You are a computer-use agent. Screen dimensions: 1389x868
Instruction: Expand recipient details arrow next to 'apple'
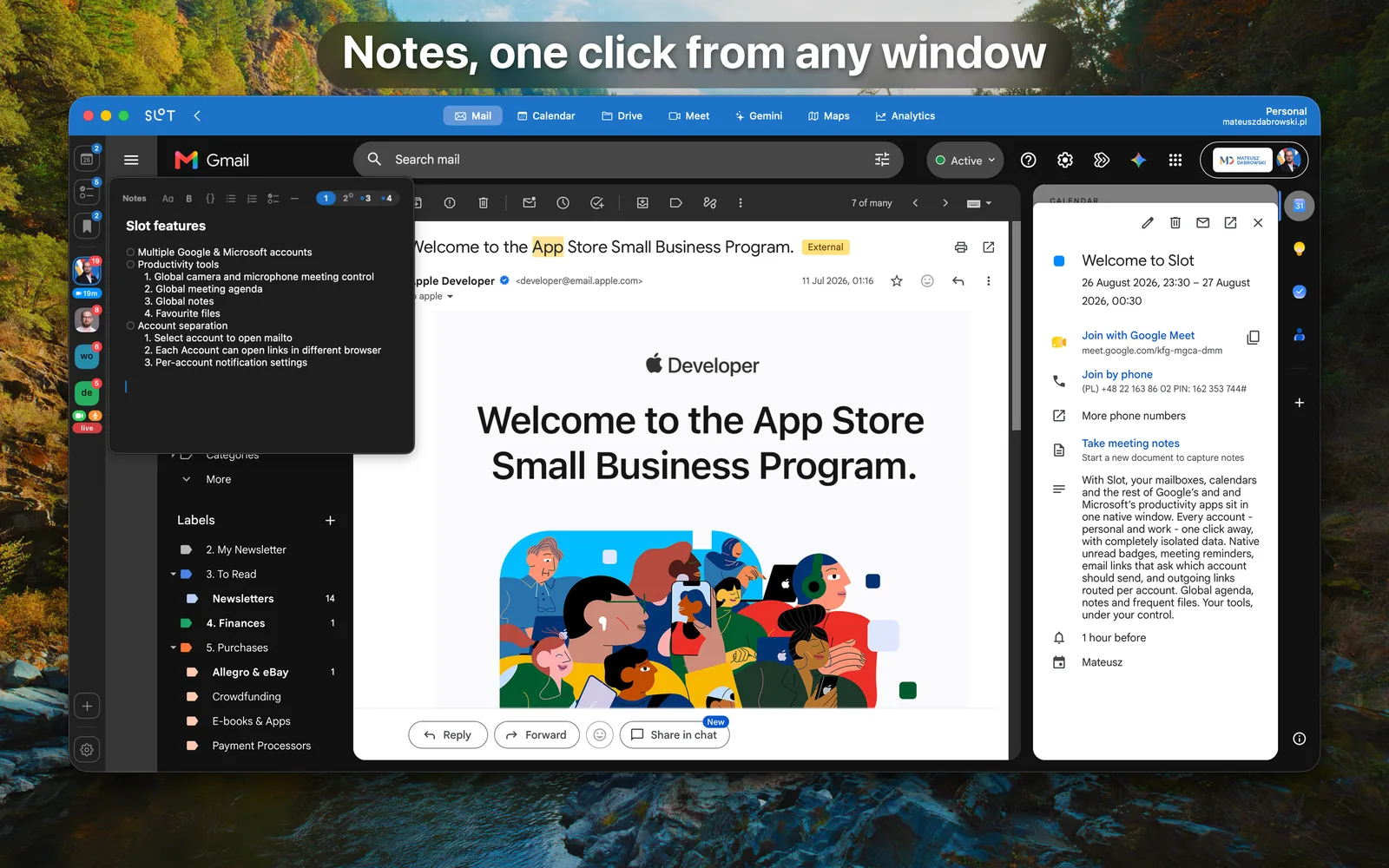(x=450, y=297)
